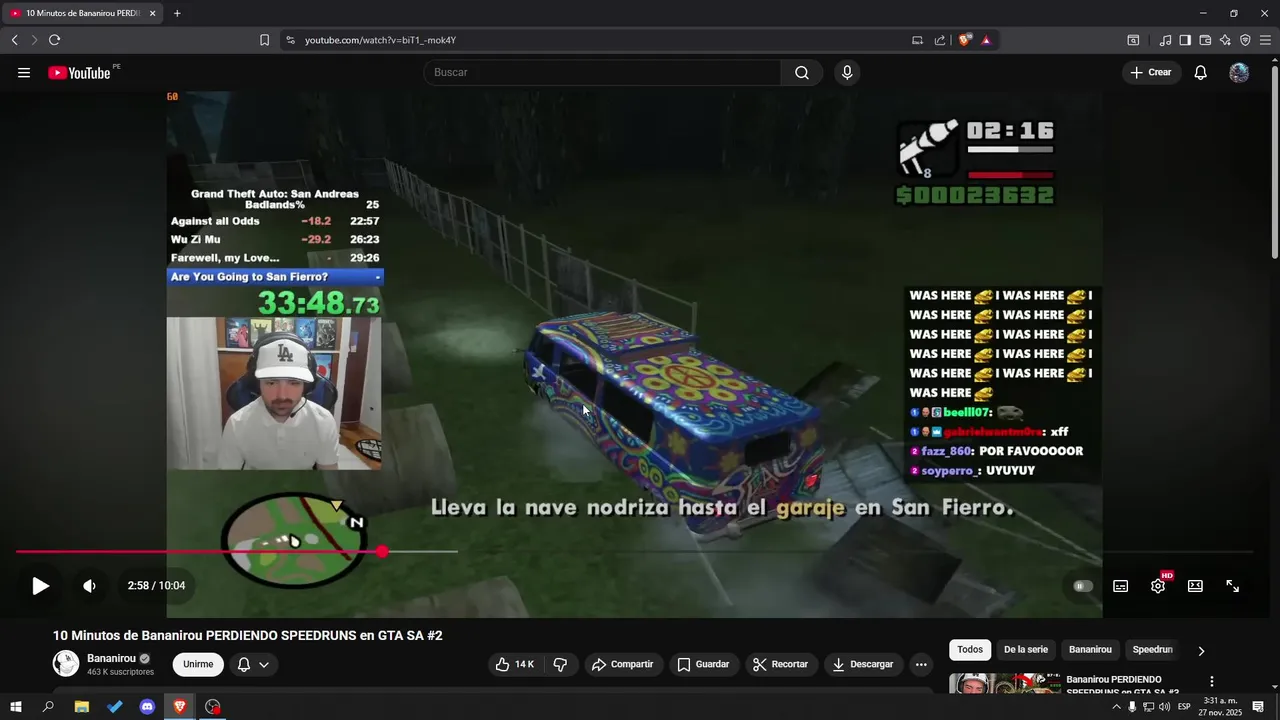View site information icon in address bar
The width and height of the screenshot is (1280, 720).
290,40
